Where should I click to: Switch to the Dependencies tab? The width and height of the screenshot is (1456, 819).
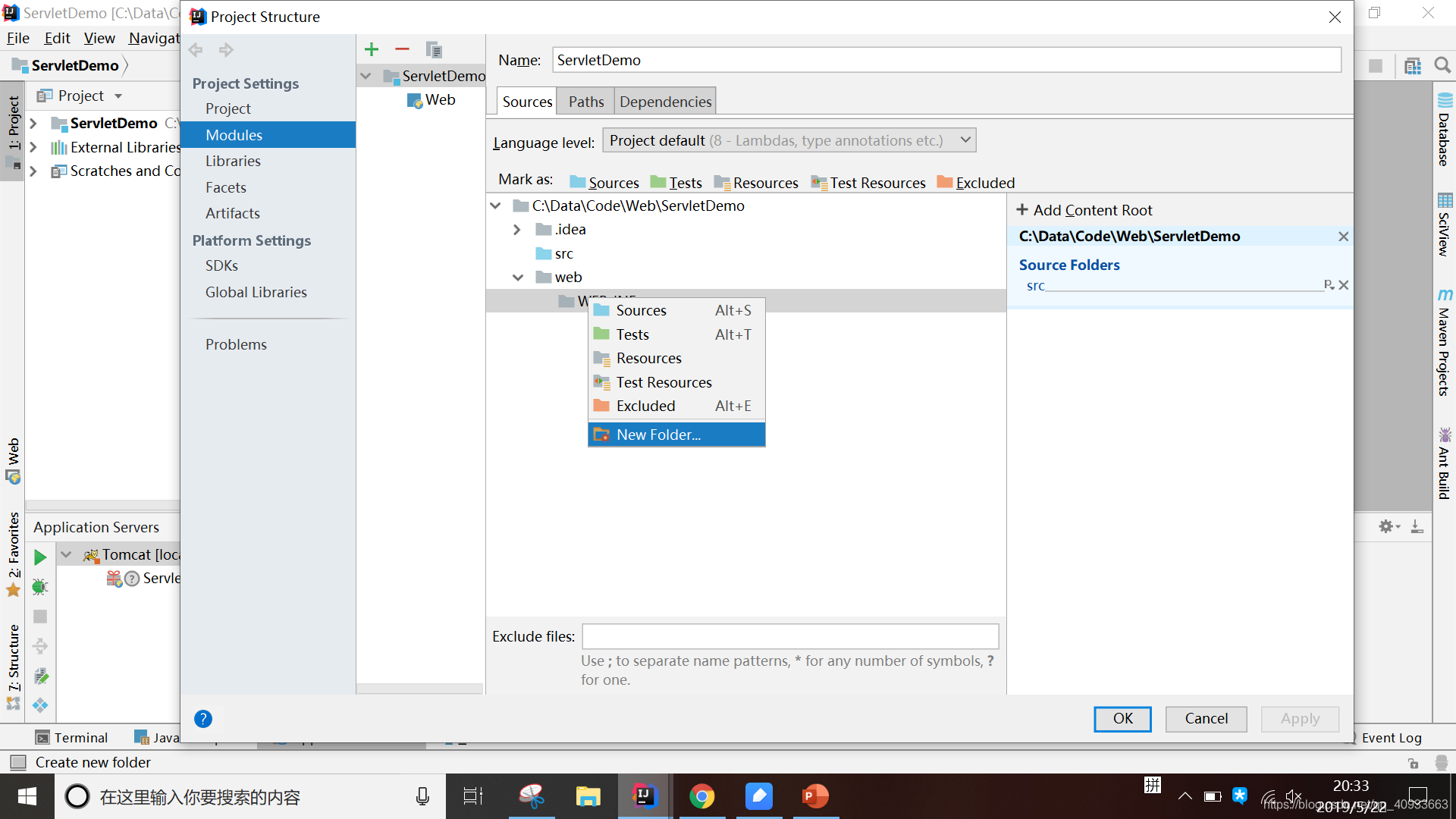665,102
